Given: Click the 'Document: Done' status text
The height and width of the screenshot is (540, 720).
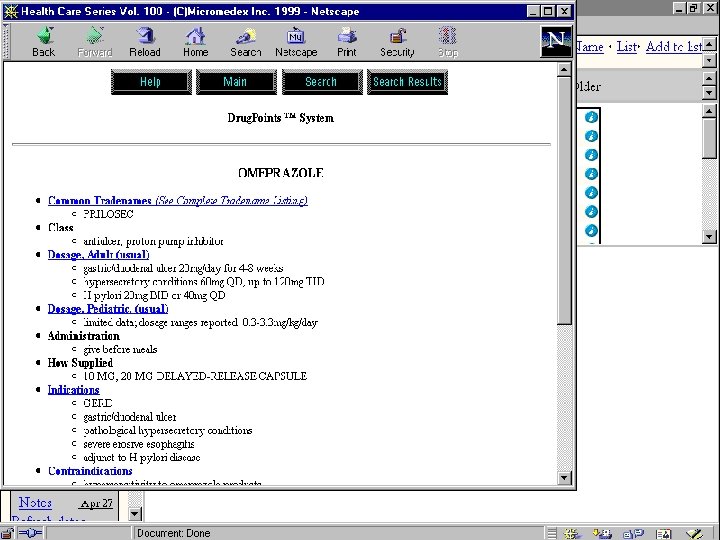Looking at the screenshot, I should click(174, 533).
